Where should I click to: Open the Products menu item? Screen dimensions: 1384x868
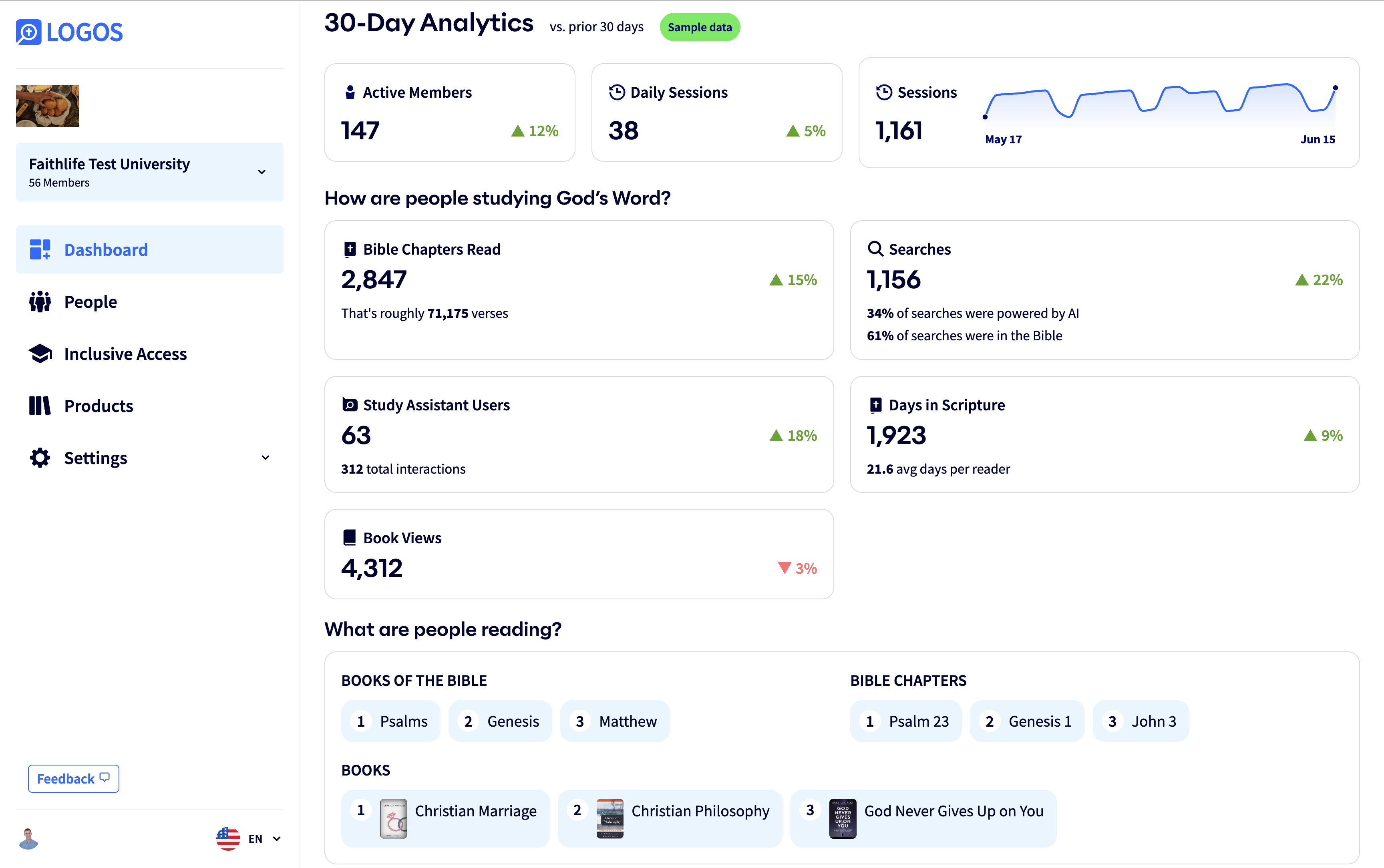coord(150,406)
